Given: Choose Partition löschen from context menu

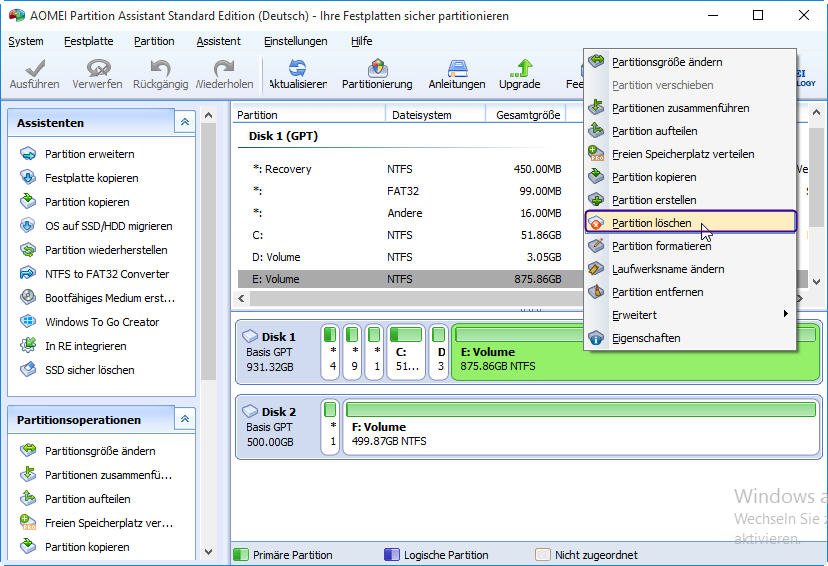Looking at the screenshot, I should [691, 222].
